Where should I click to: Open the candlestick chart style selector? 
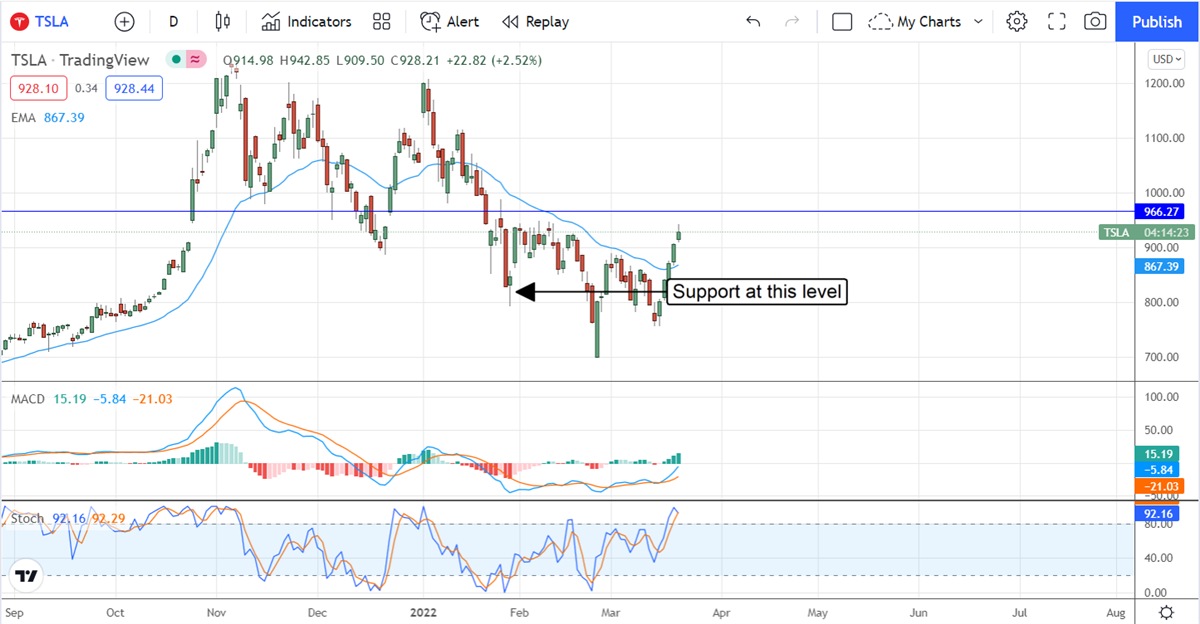click(222, 21)
